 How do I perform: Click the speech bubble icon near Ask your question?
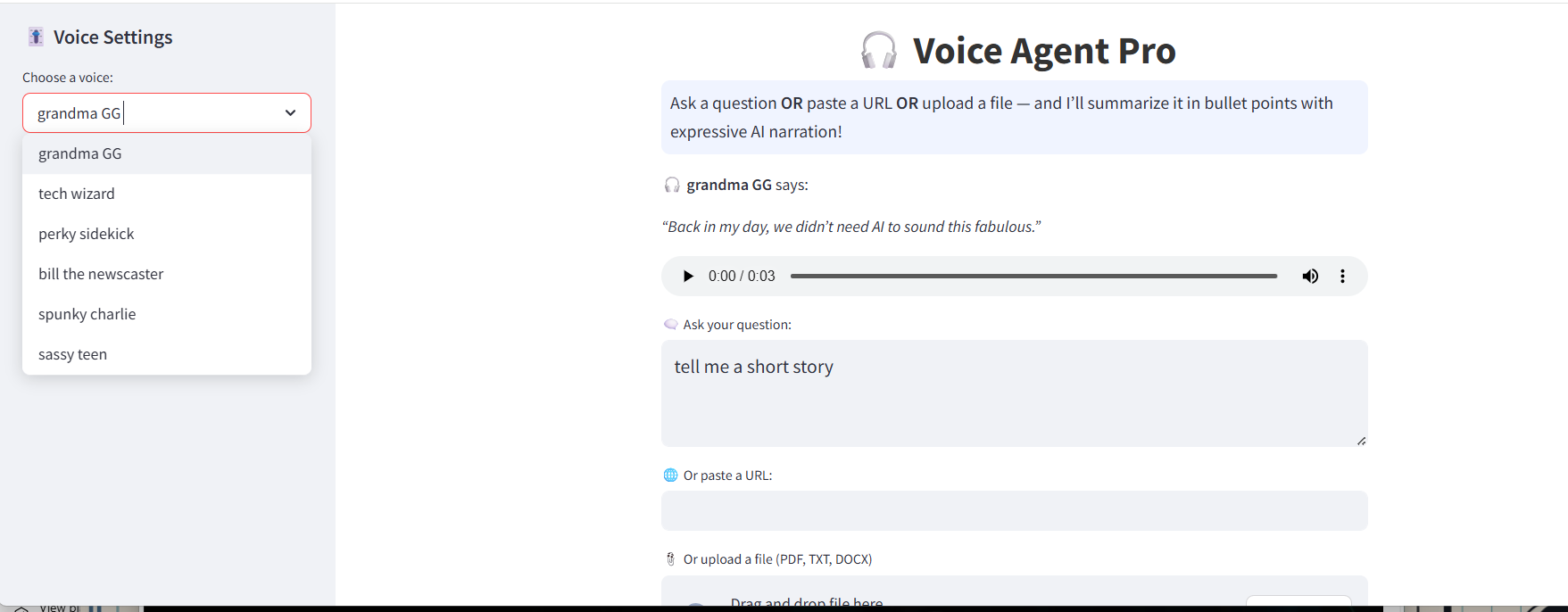[670, 324]
